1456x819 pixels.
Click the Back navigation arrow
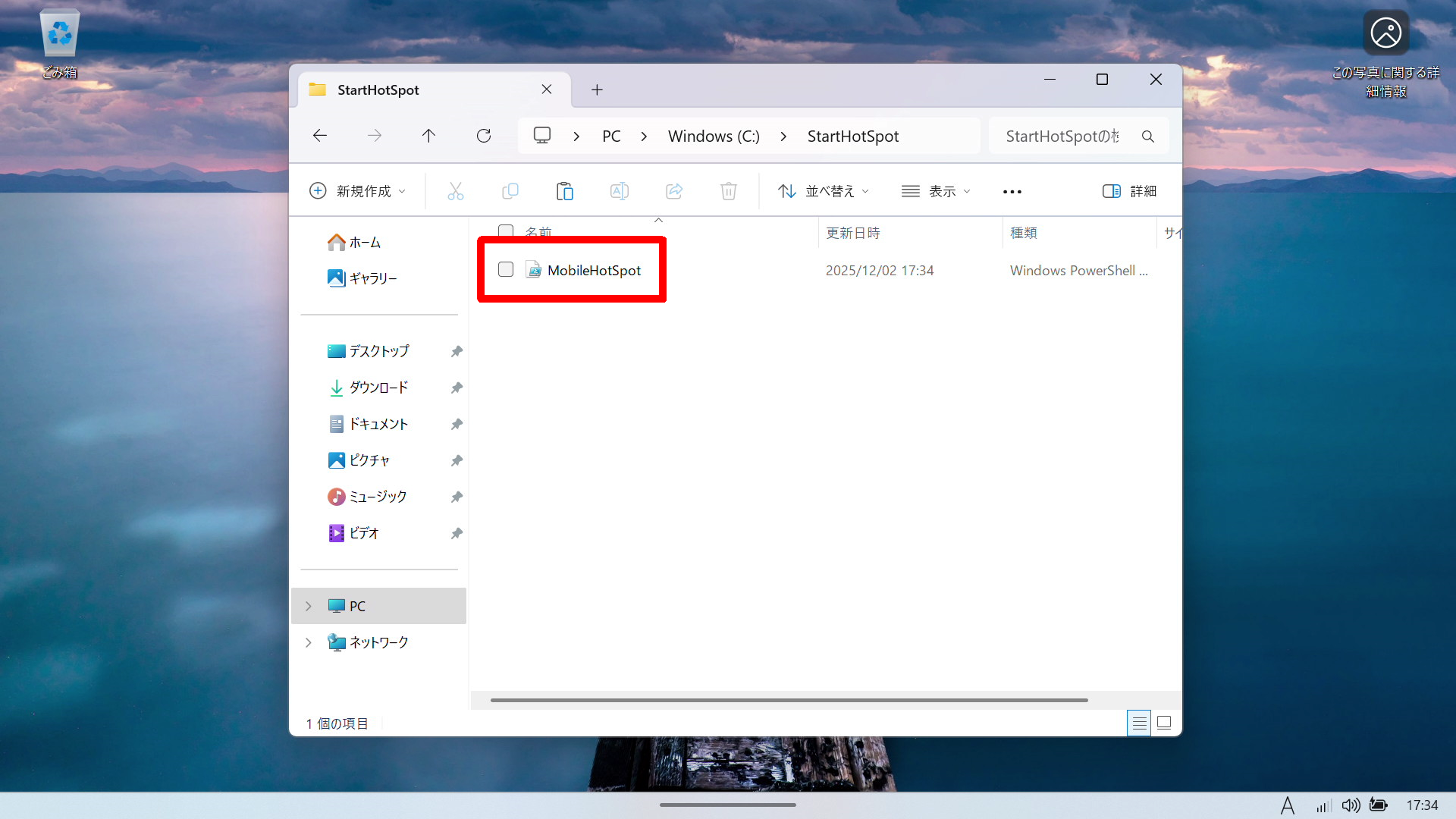(320, 136)
